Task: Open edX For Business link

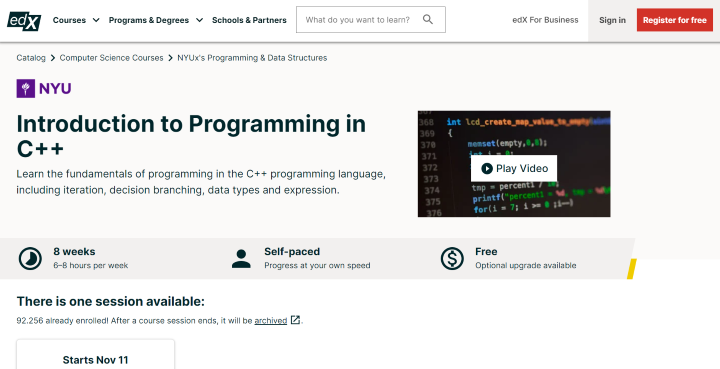Action: pyautogui.click(x=545, y=20)
